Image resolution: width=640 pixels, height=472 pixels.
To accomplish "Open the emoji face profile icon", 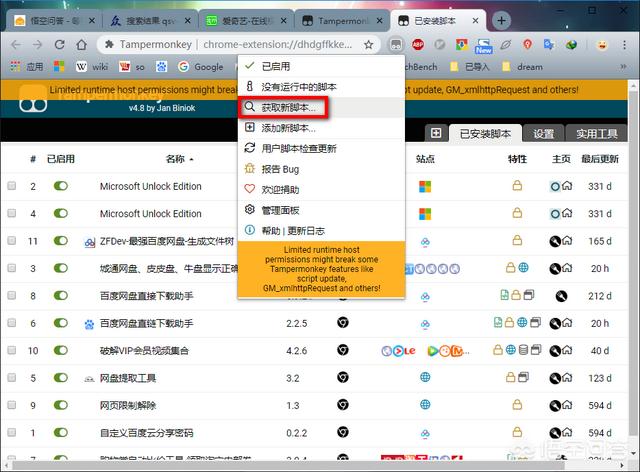I will (x=602, y=45).
